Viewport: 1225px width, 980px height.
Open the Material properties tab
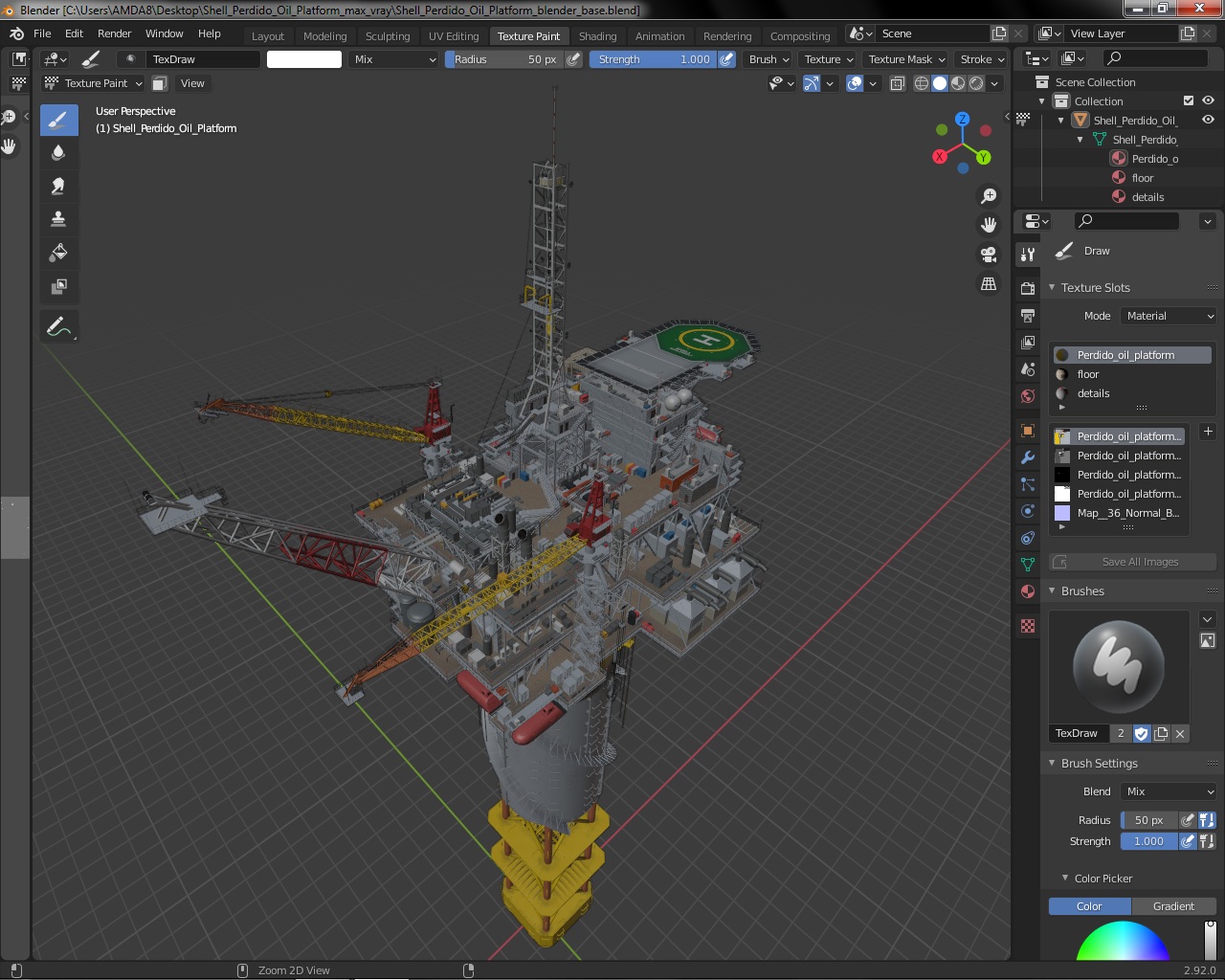click(x=1028, y=591)
